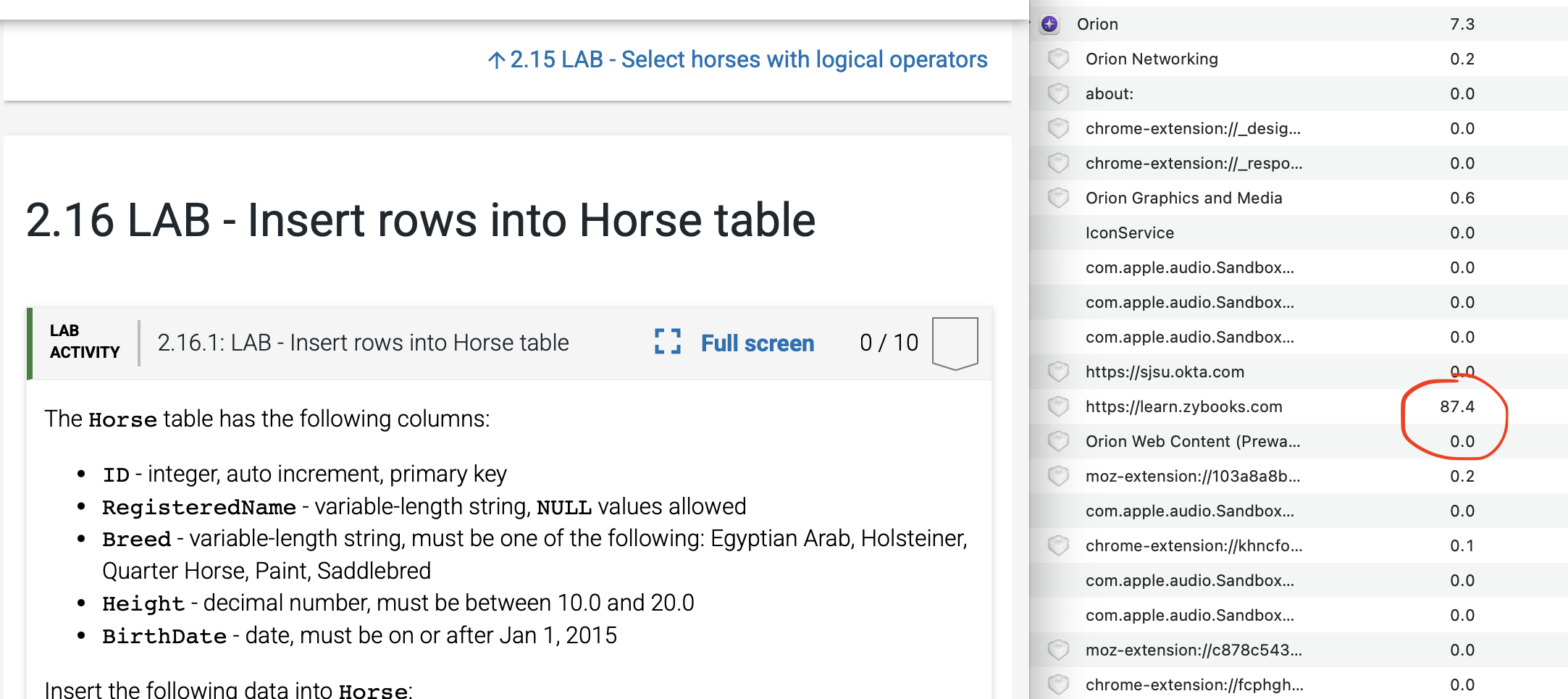Select the IconService process row
The height and width of the screenshot is (699, 1568).
(x=1299, y=233)
